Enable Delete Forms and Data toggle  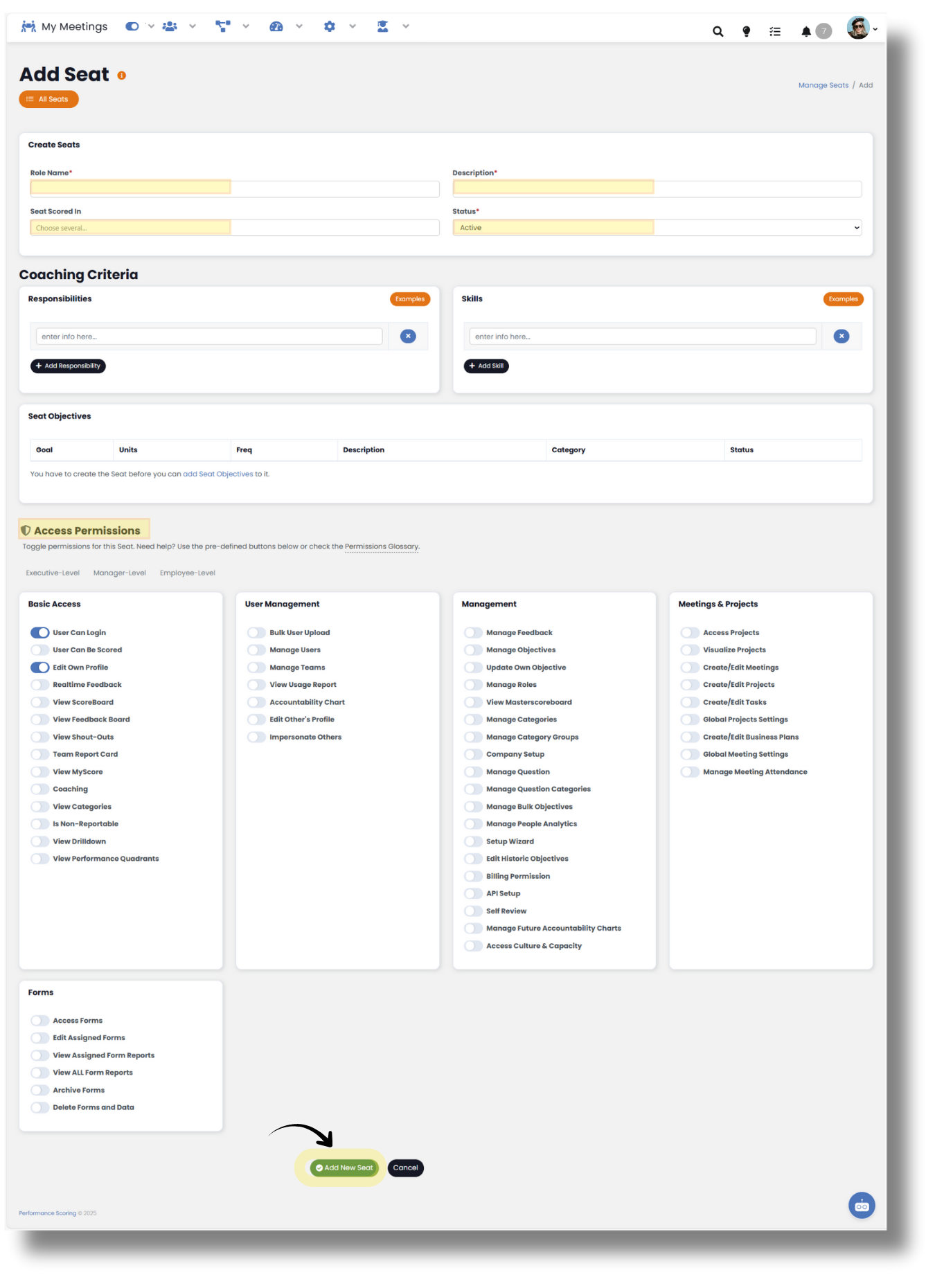(x=39, y=1108)
